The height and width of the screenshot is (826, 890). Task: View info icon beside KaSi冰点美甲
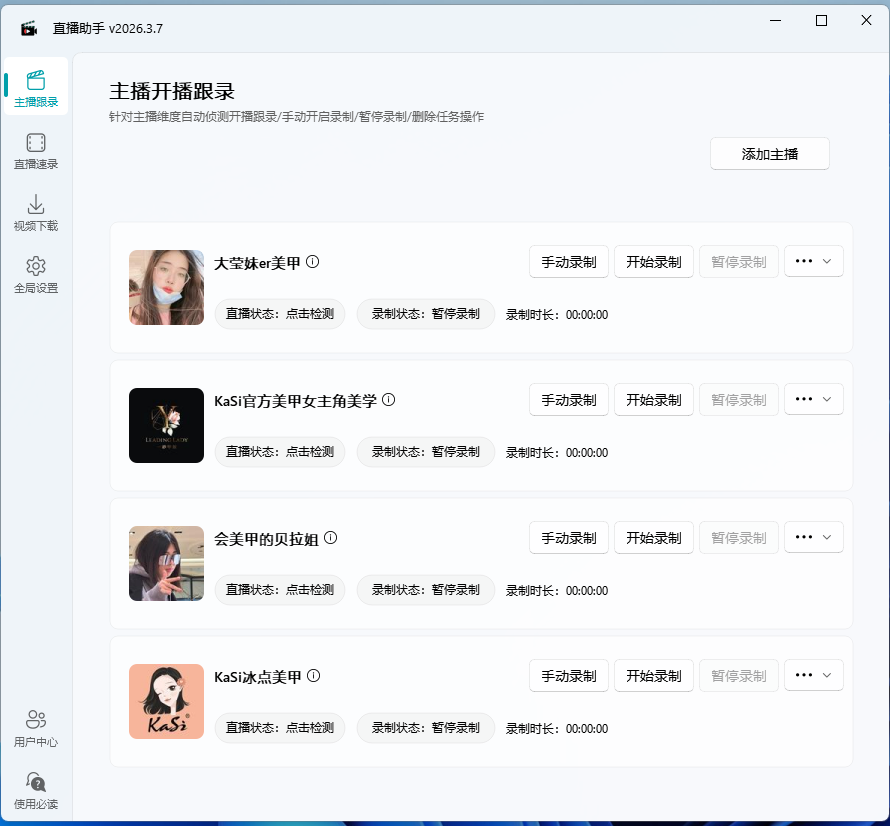coord(313,675)
